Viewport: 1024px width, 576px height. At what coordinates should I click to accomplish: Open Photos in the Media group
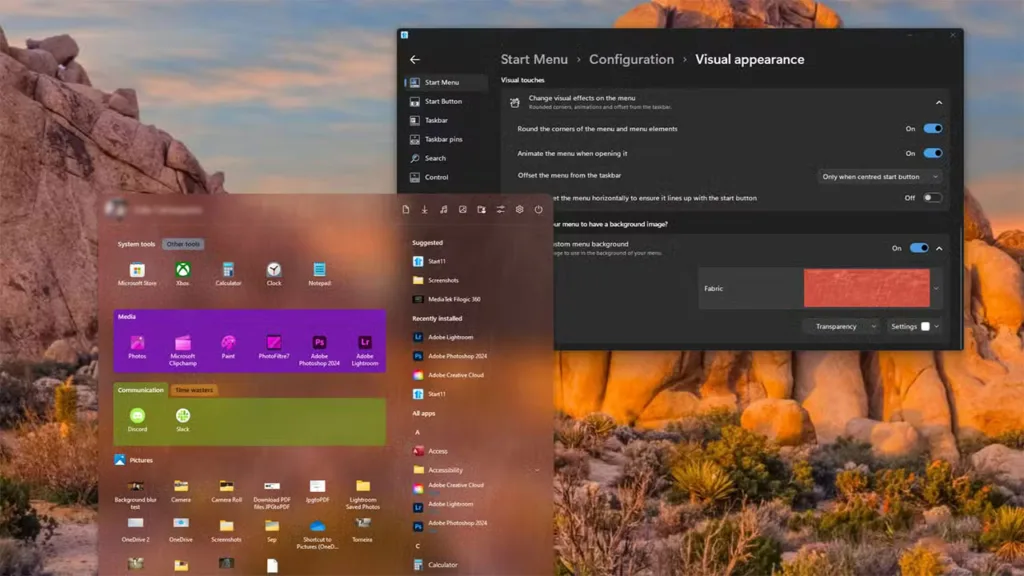[x=137, y=347]
